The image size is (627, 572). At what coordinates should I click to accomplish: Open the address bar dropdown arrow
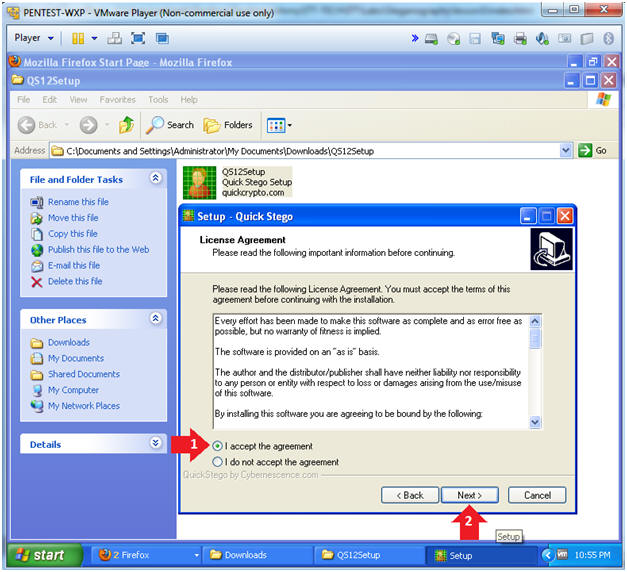(565, 151)
